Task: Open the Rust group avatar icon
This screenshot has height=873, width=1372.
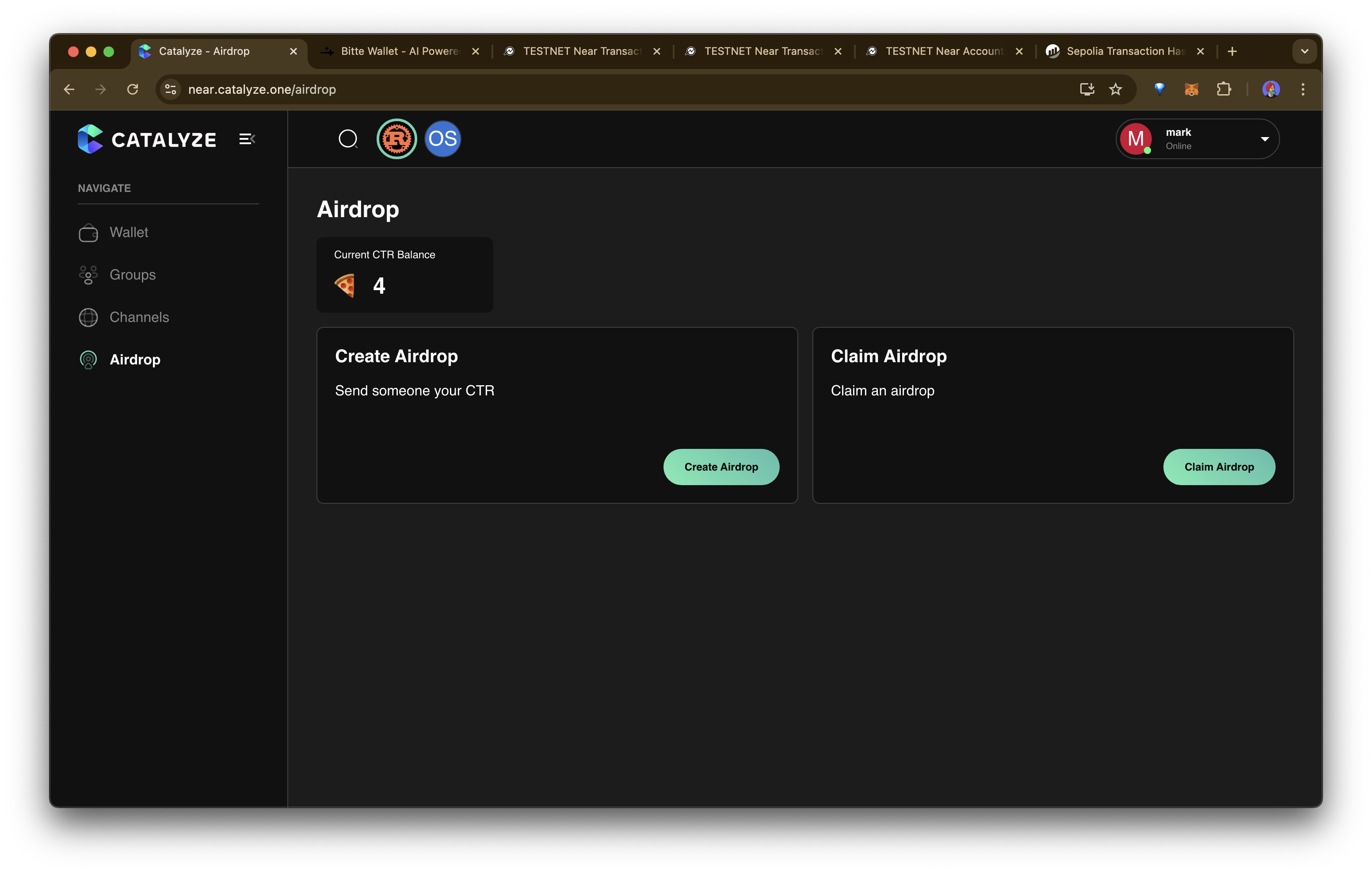Action: point(396,138)
